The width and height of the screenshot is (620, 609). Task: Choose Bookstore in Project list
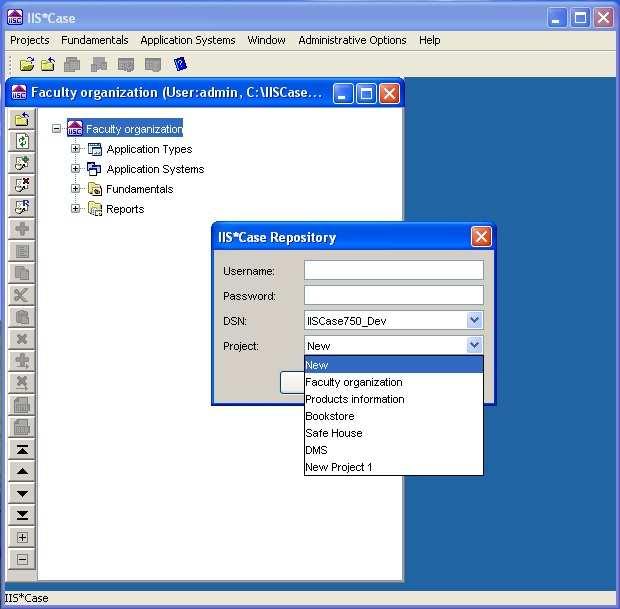point(394,416)
